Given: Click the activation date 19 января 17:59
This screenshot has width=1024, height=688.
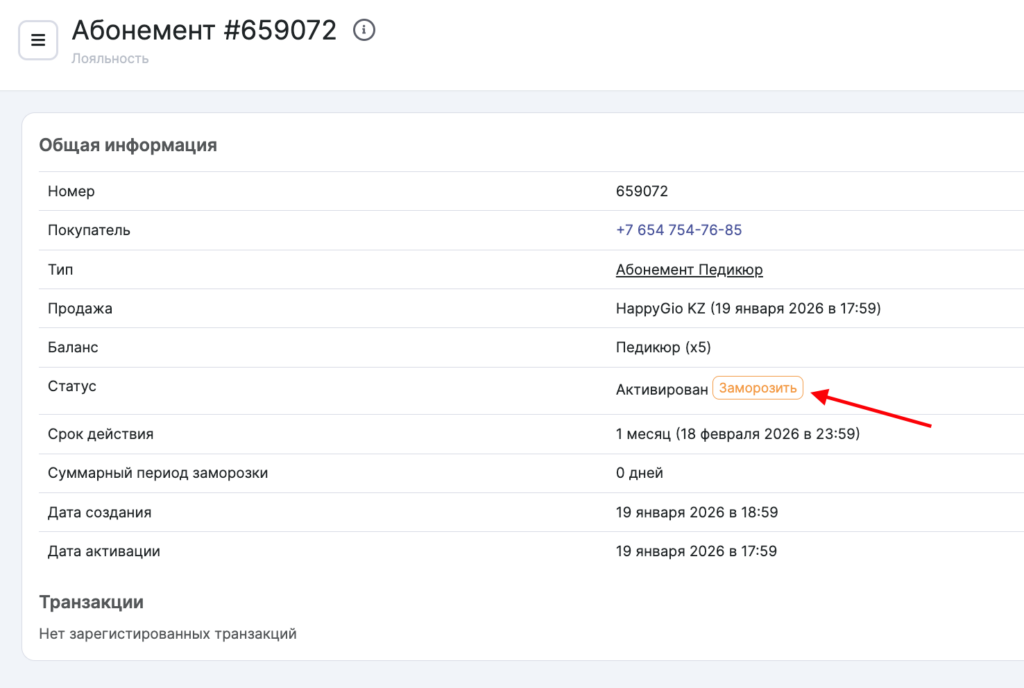Looking at the screenshot, I should pos(696,551).
